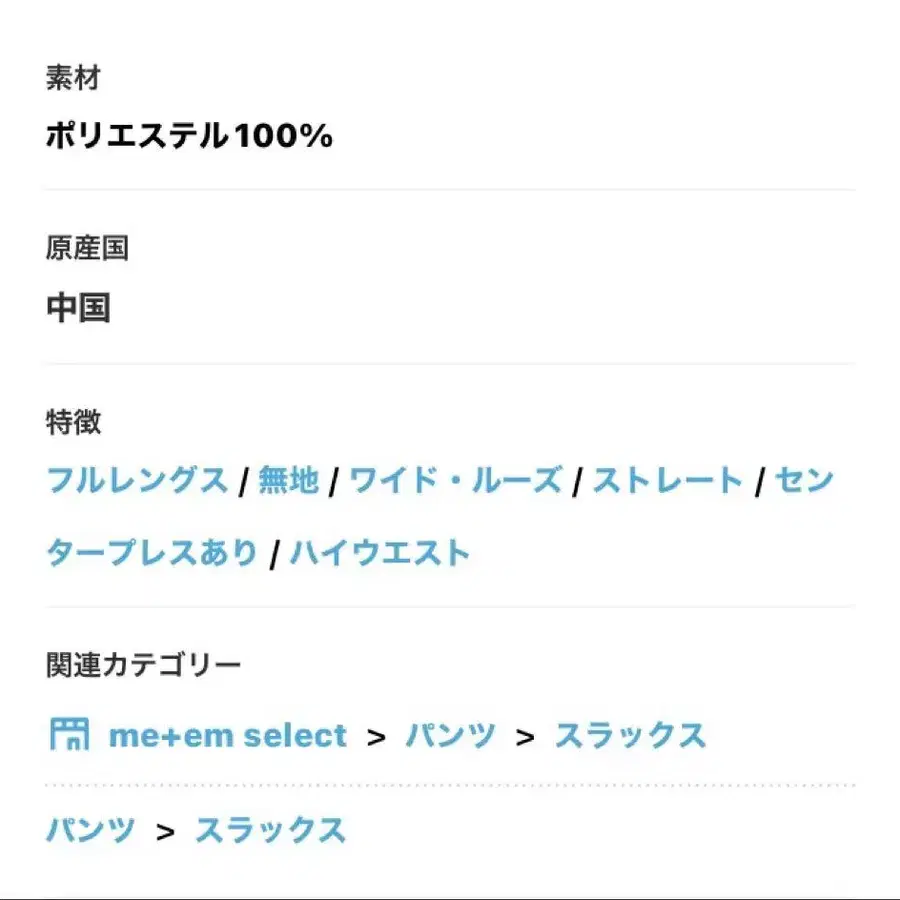
Task: Open スラックス in the me+em select breadcrumb
Action: click(x=630, y=735)
